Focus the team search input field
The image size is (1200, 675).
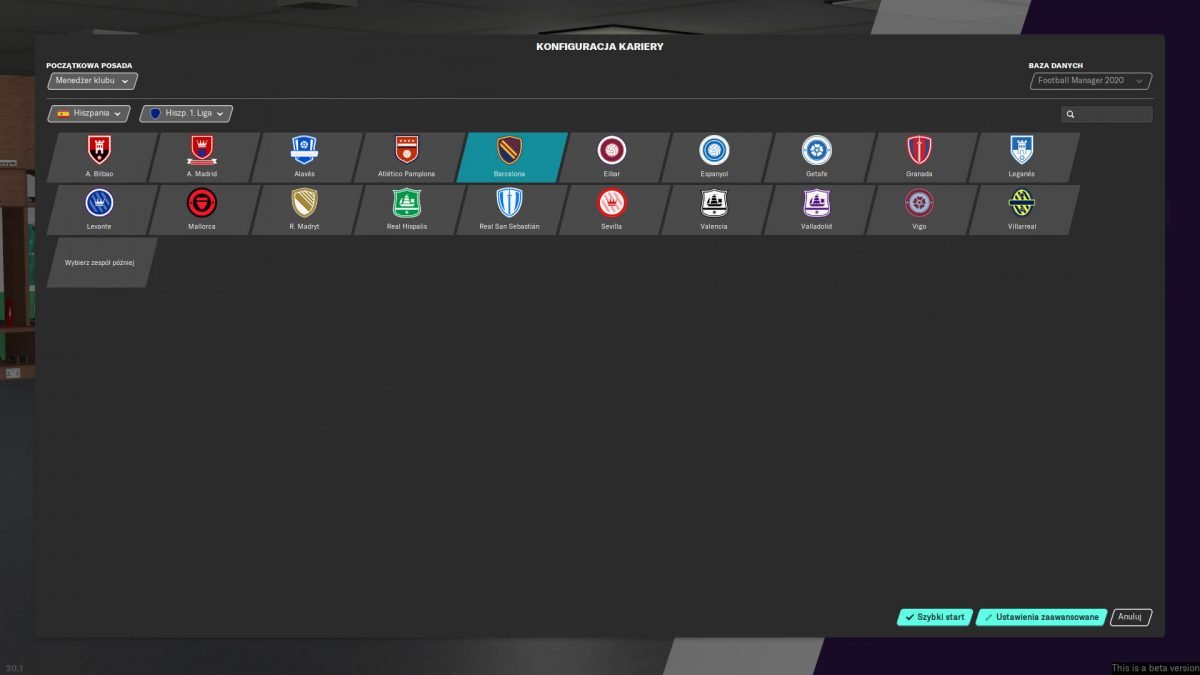coord(1107,115)
